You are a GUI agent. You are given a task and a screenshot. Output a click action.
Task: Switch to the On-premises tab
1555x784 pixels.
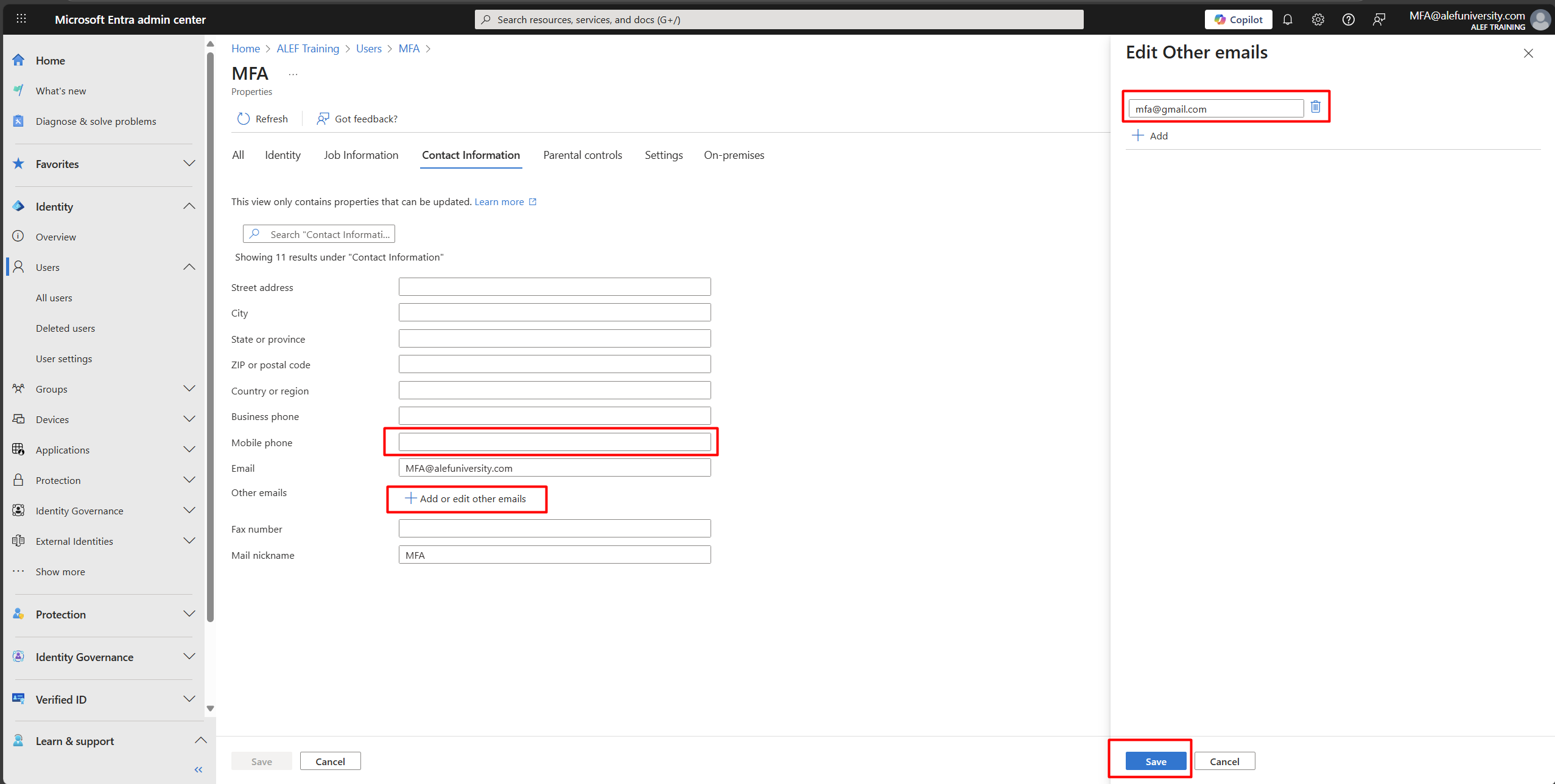click(734, 155)
